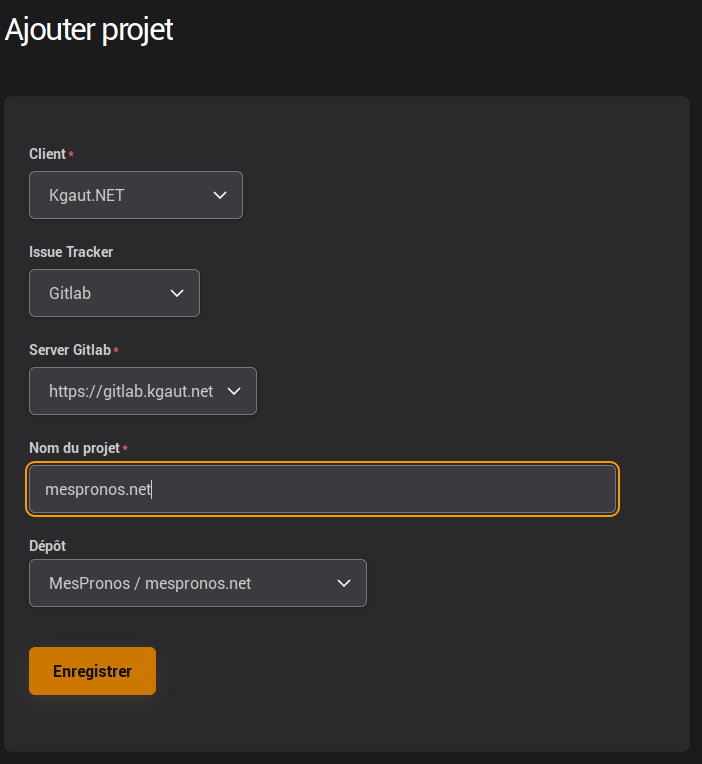Click the Server Gitlab field label
The image size is (702, 764).
70,350
